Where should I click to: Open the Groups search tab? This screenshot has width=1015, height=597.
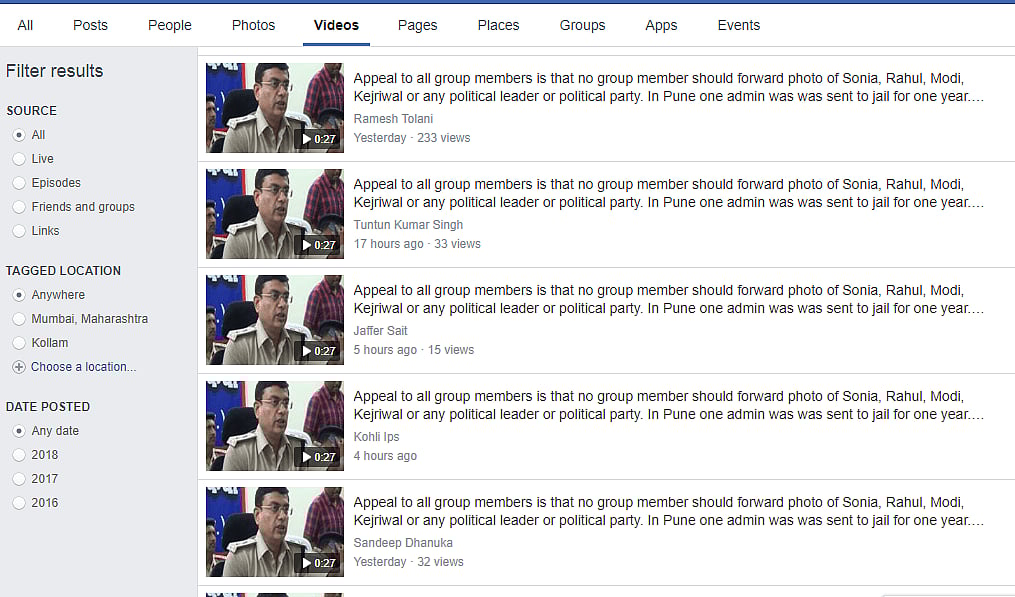pyautogui.click(x=582, y=25)
